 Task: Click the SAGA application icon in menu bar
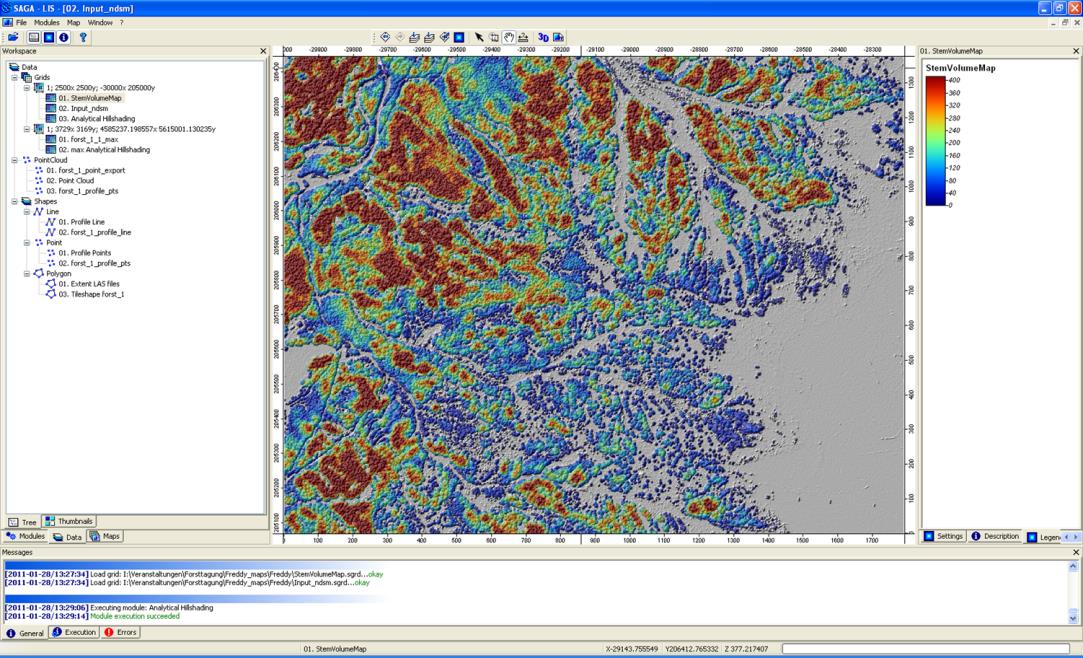pos(7,23)
